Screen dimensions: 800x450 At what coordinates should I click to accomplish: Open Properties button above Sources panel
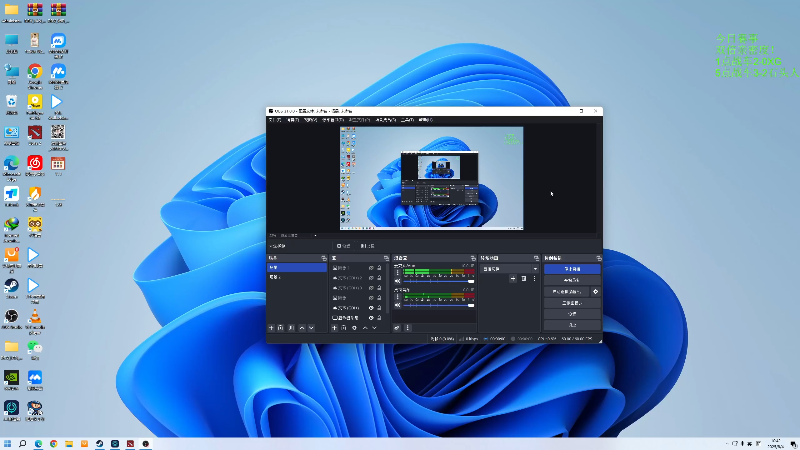(x=343, y=246)
